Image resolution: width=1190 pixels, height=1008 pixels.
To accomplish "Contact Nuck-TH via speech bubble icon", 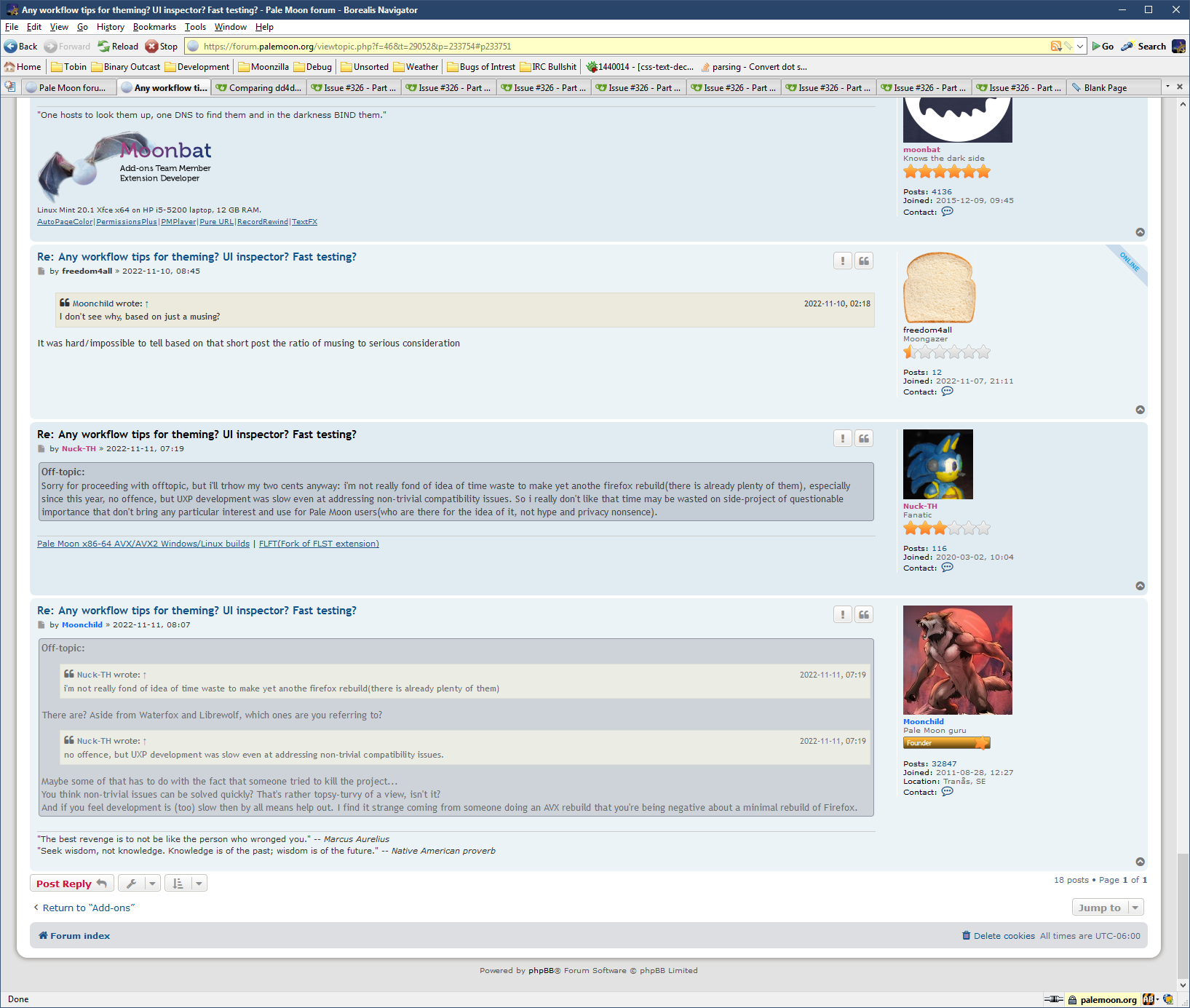I will [x=947, y=568].
